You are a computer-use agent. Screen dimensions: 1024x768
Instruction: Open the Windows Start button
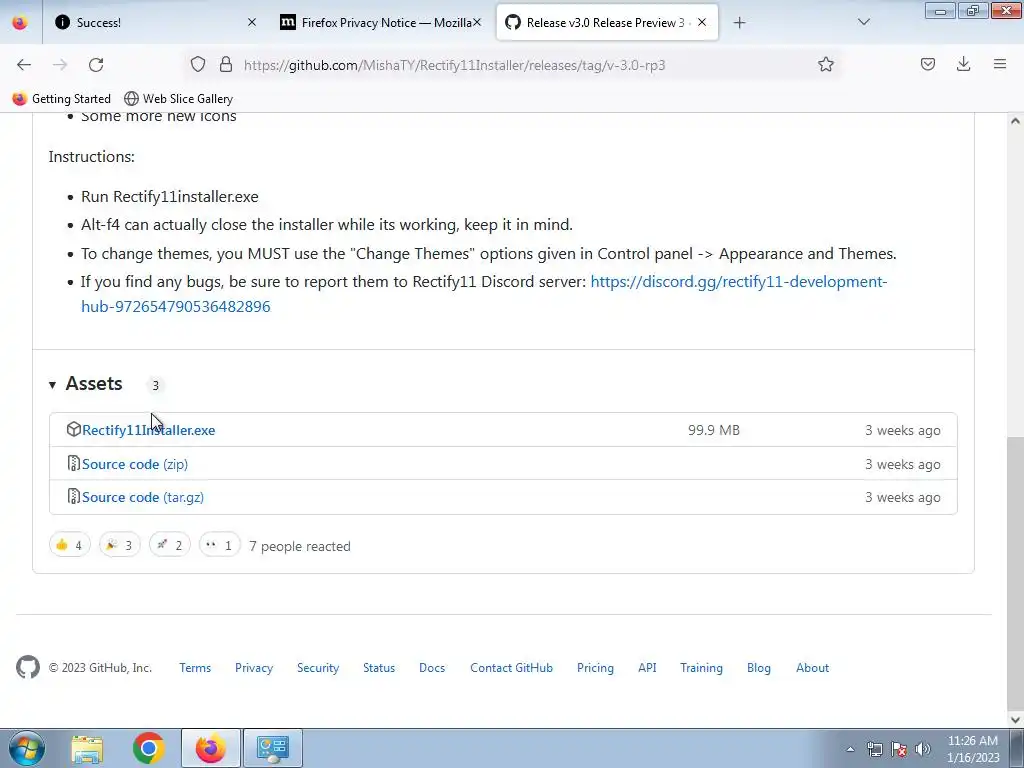27,748
